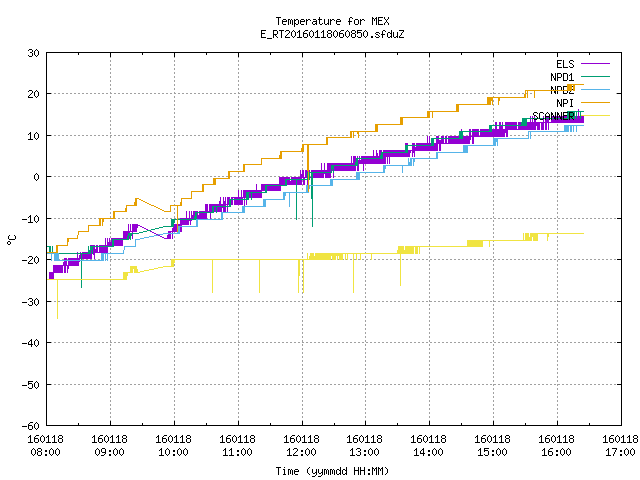Screen dimensions: 640x480
Task: Click the x-axis tick label 160118 16:00
Action: coord(556,446)
